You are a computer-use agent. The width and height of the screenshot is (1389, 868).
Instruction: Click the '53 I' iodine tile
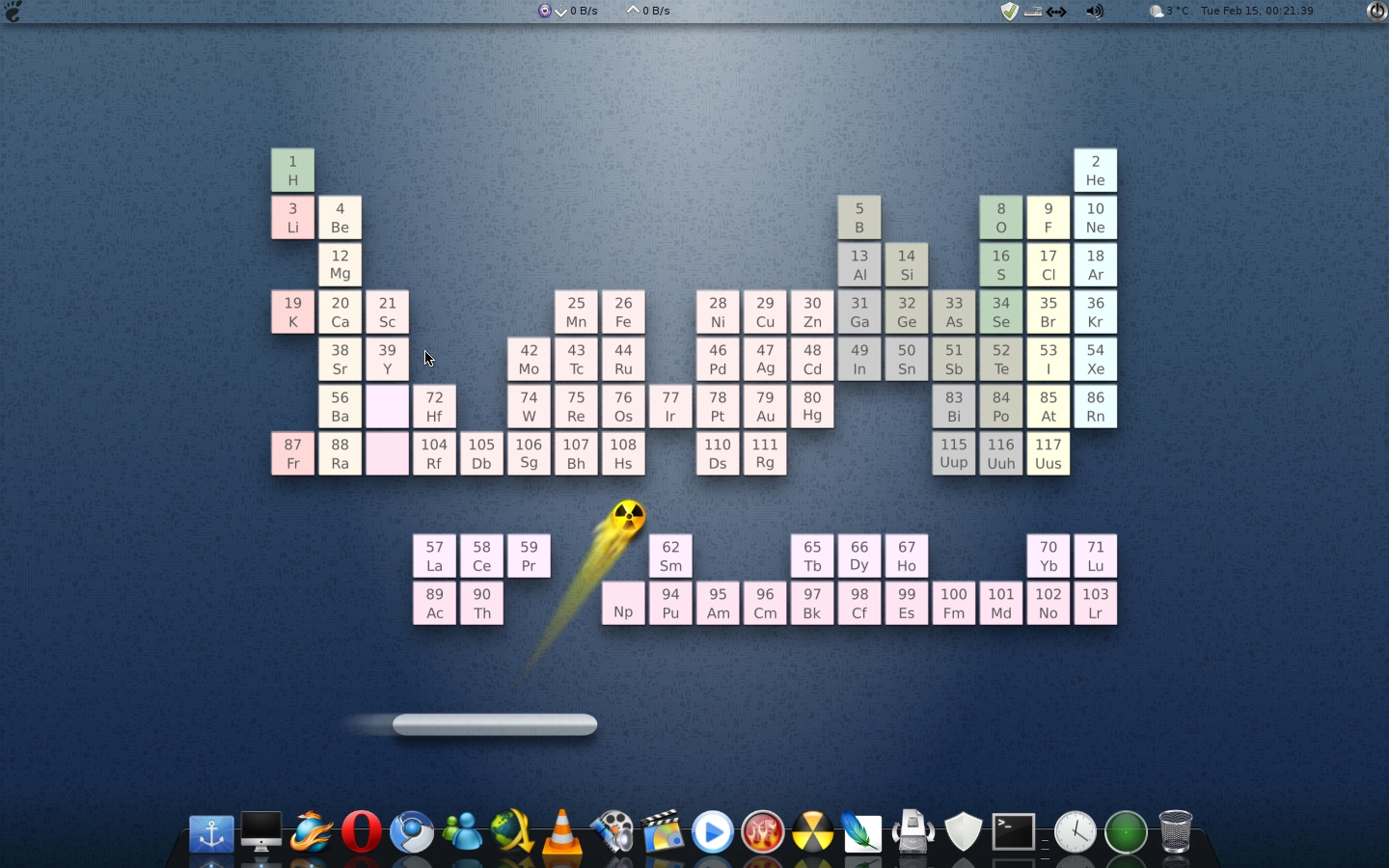tap(1049, 360)
